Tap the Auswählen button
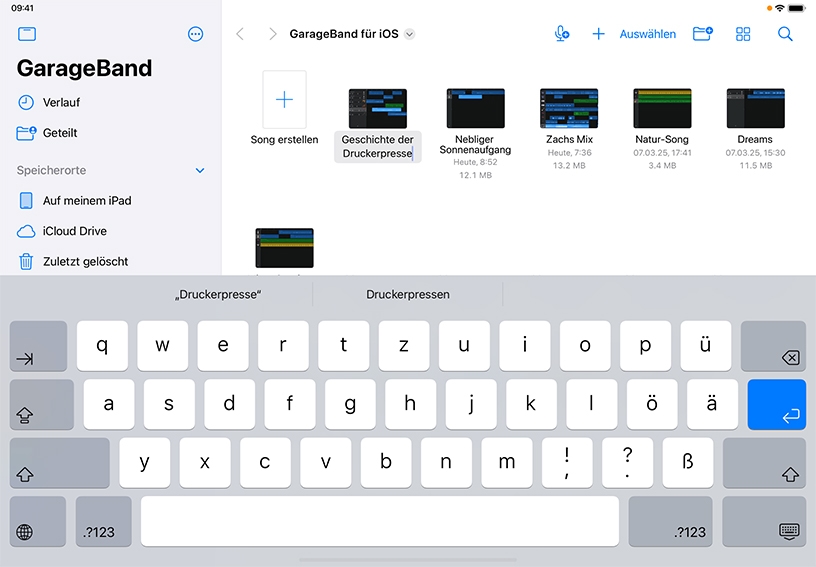 (647, 34)
